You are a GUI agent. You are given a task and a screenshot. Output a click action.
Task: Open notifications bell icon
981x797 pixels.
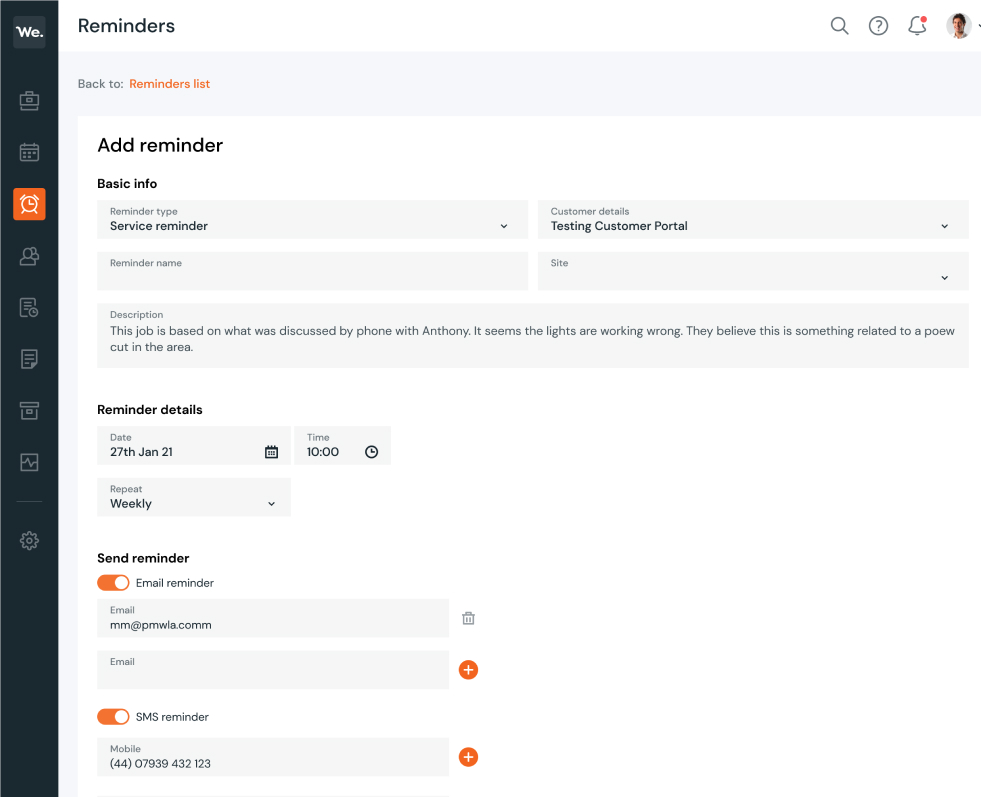click(917, 26)
